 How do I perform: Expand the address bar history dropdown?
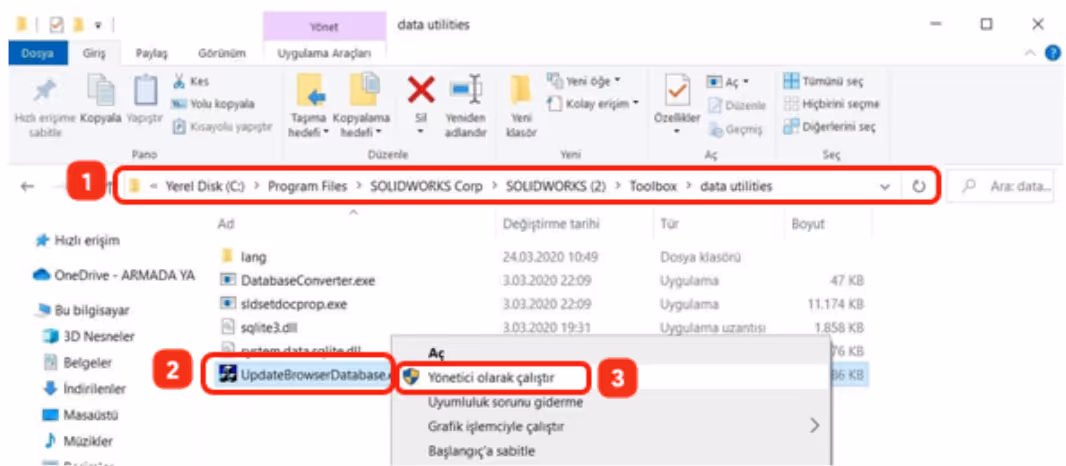(x=884, y=186)
